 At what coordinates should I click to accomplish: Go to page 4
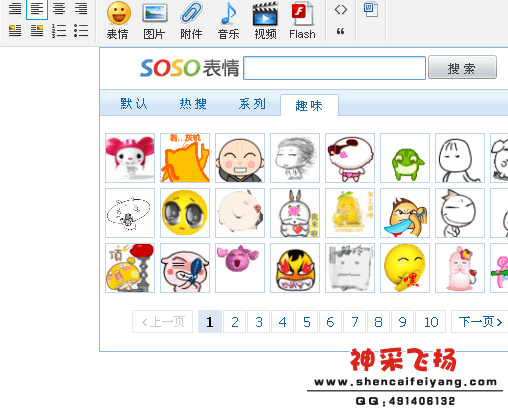point(282,322)
